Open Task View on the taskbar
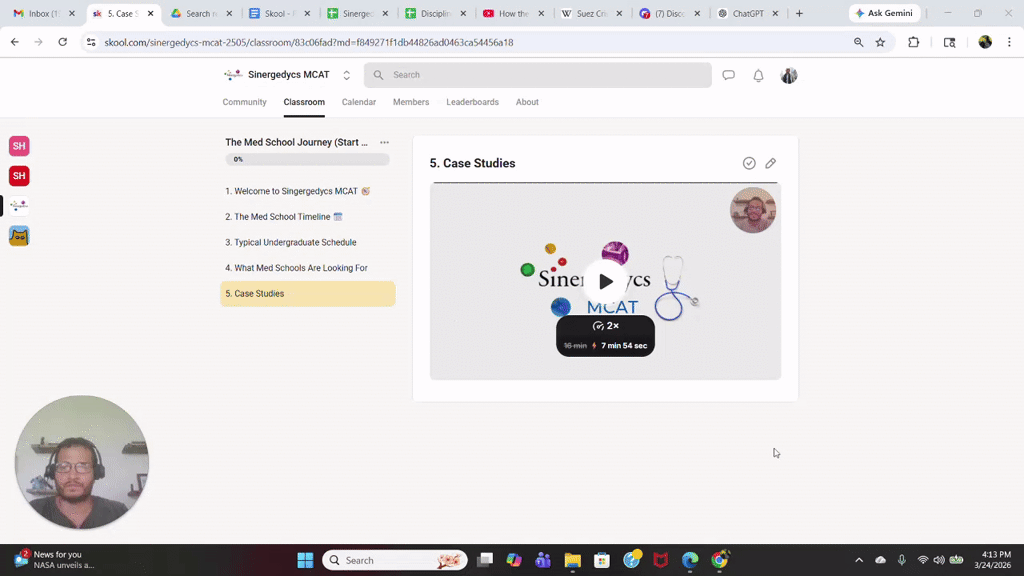 pos(485,560)
